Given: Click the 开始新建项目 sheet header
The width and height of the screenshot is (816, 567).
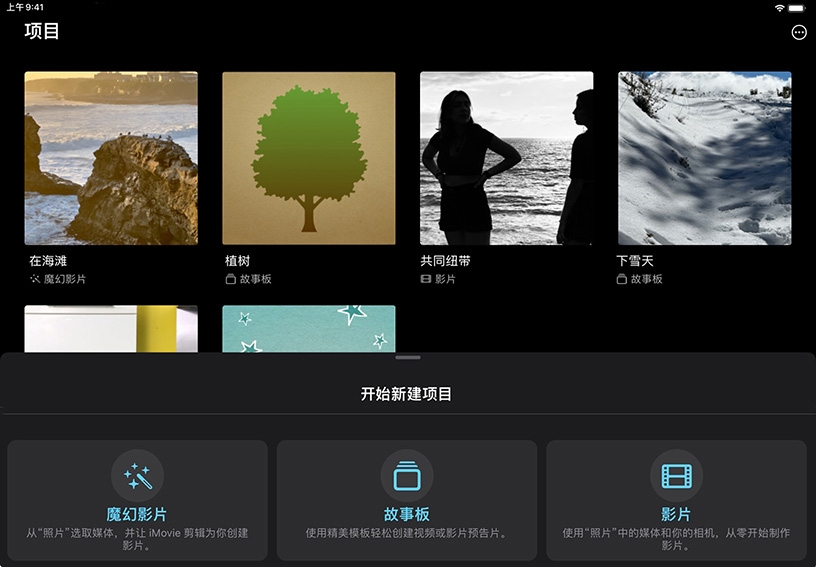Looking at the screenshot, I should click(x=407, y=394).
